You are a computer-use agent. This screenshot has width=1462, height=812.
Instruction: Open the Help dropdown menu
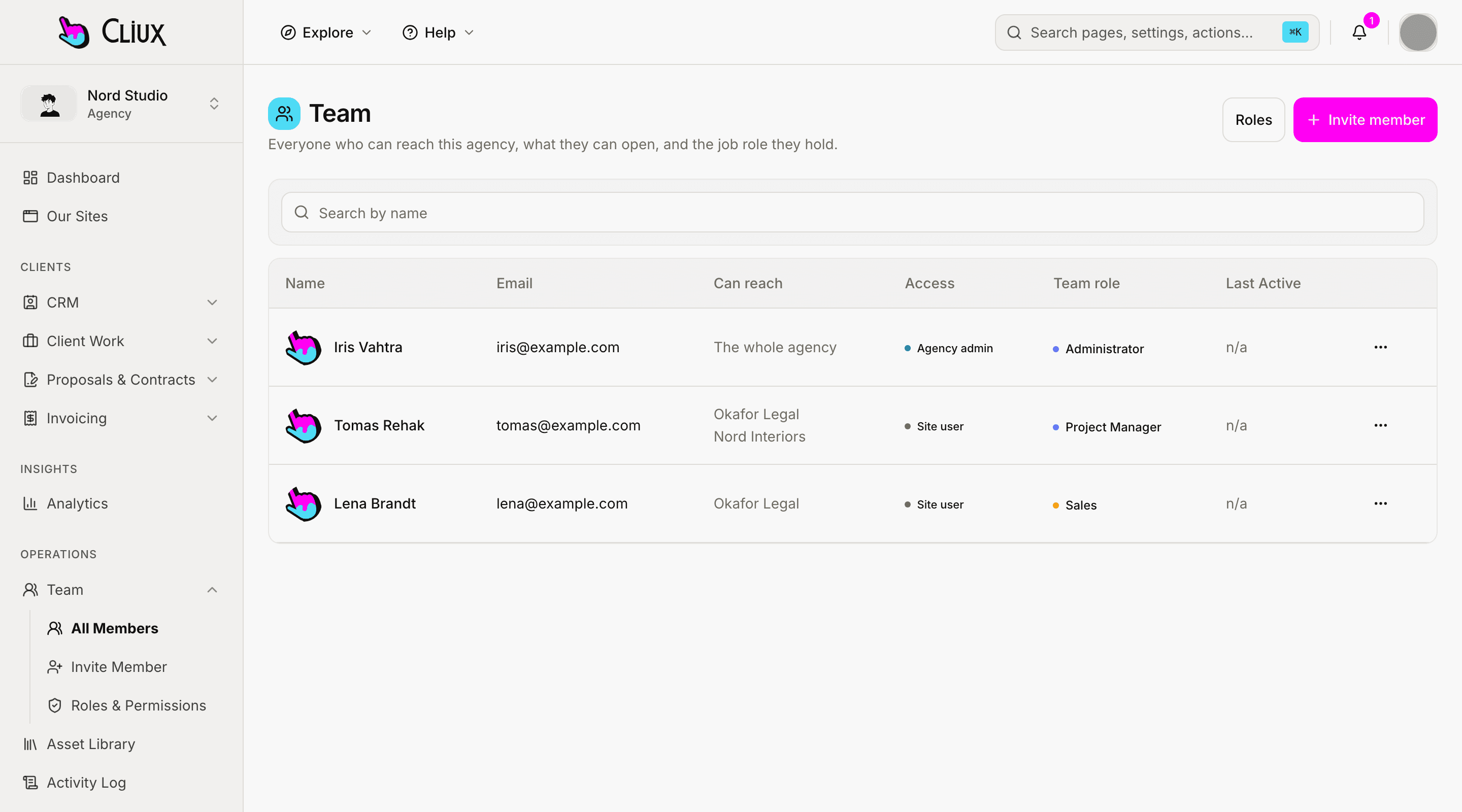tap(438, 32)
